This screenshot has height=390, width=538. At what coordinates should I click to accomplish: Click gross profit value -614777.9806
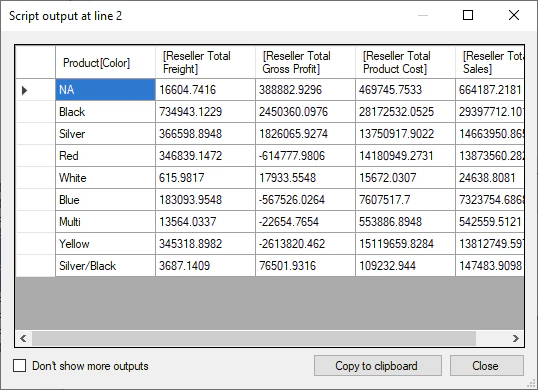(305, 156)
